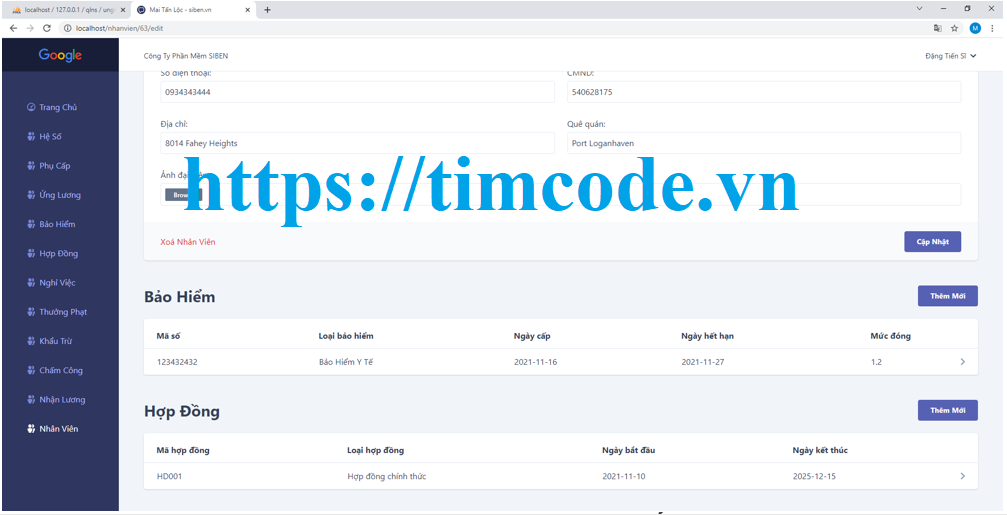
Task: Click the Khấu Trừ sidebar icon
Action: (x=31, y=341)
